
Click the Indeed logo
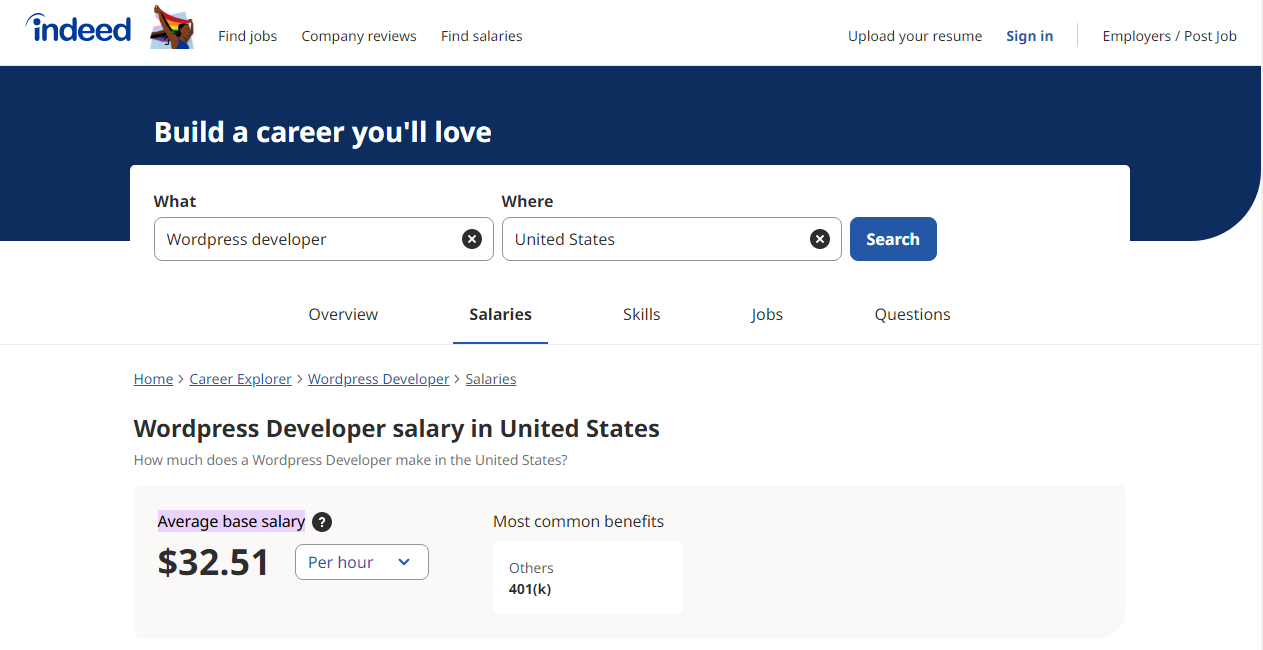[x=79, y=28]
